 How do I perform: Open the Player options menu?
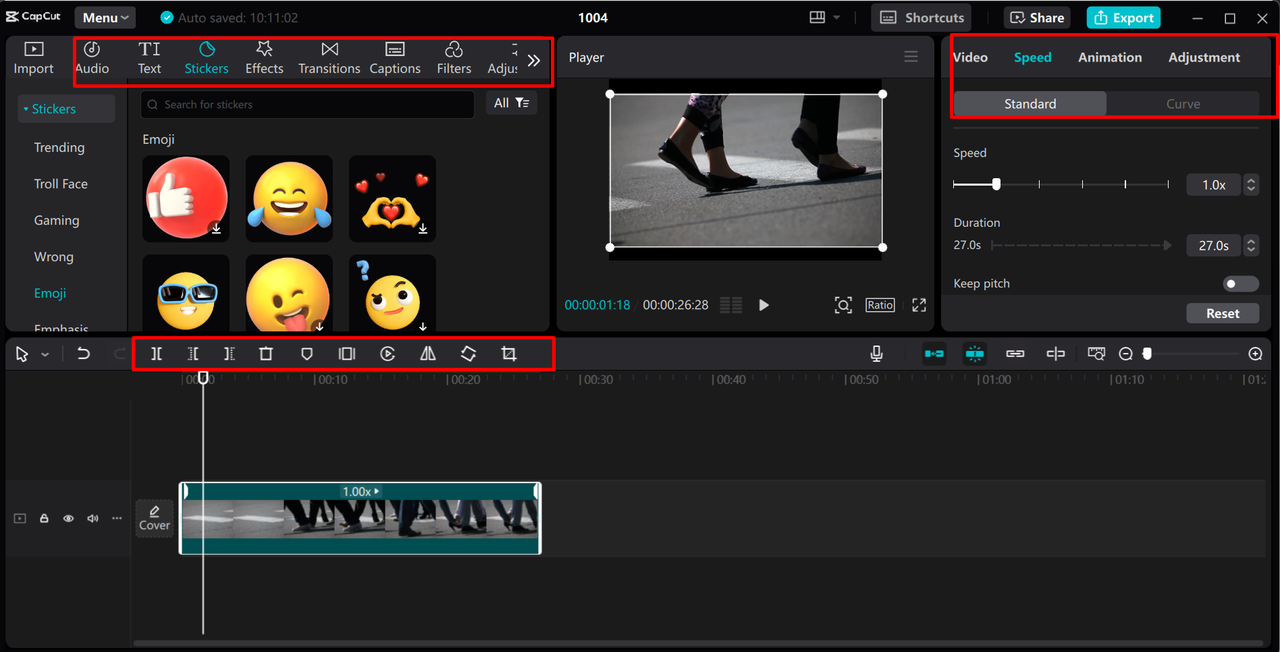(x=911, y=57)
